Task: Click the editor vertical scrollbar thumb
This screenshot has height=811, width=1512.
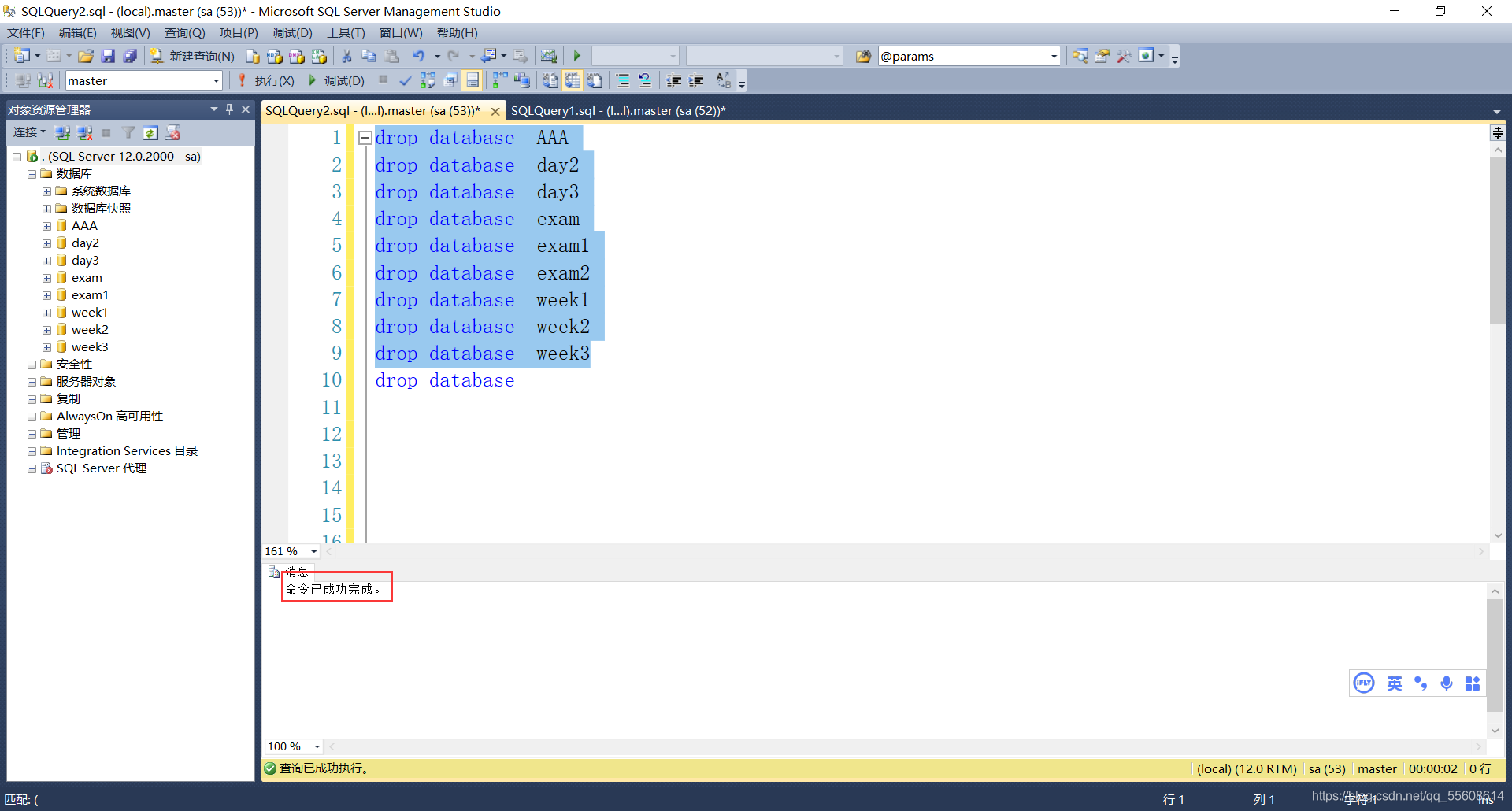Action: coord(1497,240)
